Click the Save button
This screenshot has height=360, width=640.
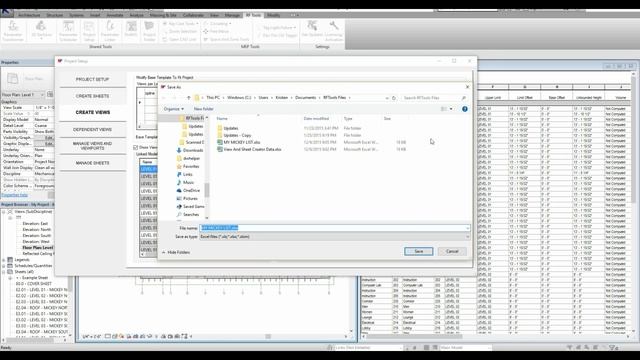419,251
